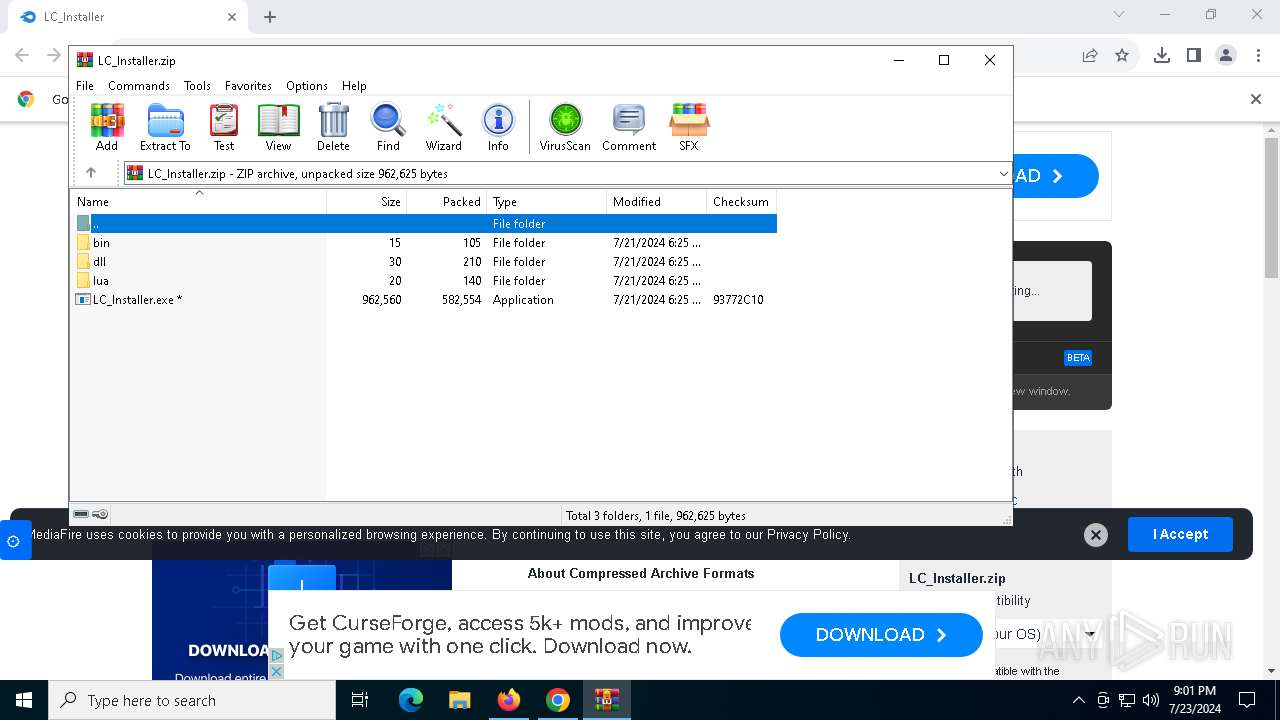This screenshot has height=720, width=1280.
Task: Show archive Info icon
Action: [498, 127]
